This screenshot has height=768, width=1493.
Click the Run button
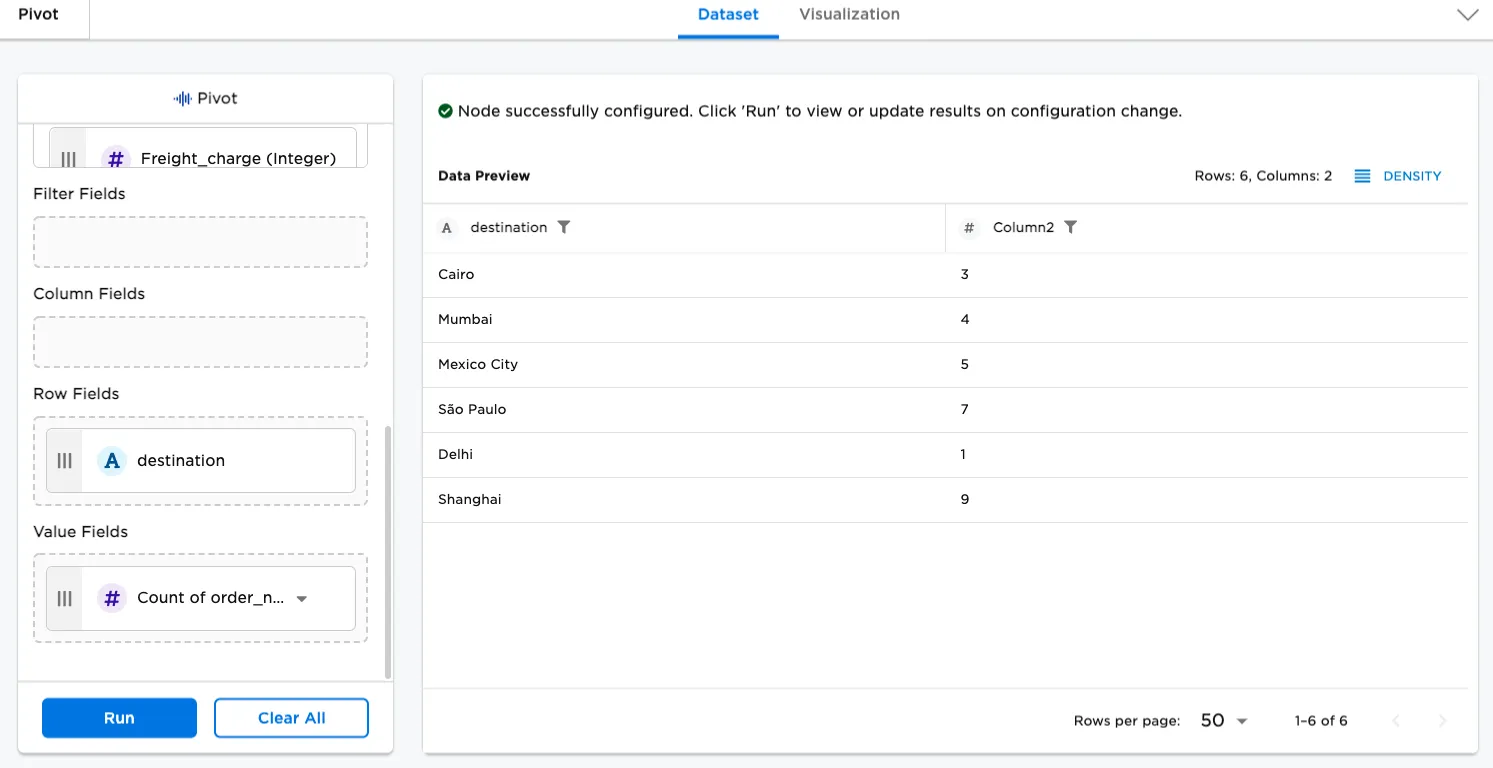[x=119, y=717]
